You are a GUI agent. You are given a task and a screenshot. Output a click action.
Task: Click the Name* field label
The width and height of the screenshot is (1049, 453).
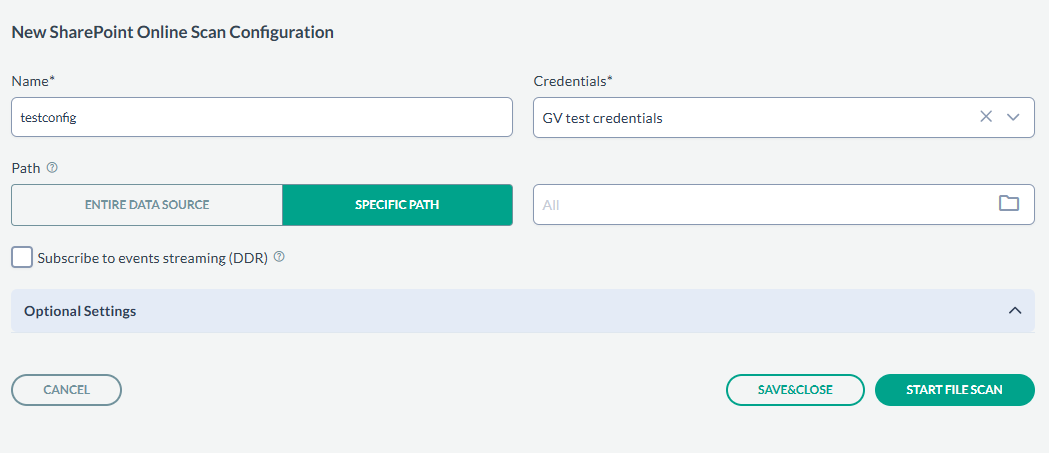tap(33, 81)
